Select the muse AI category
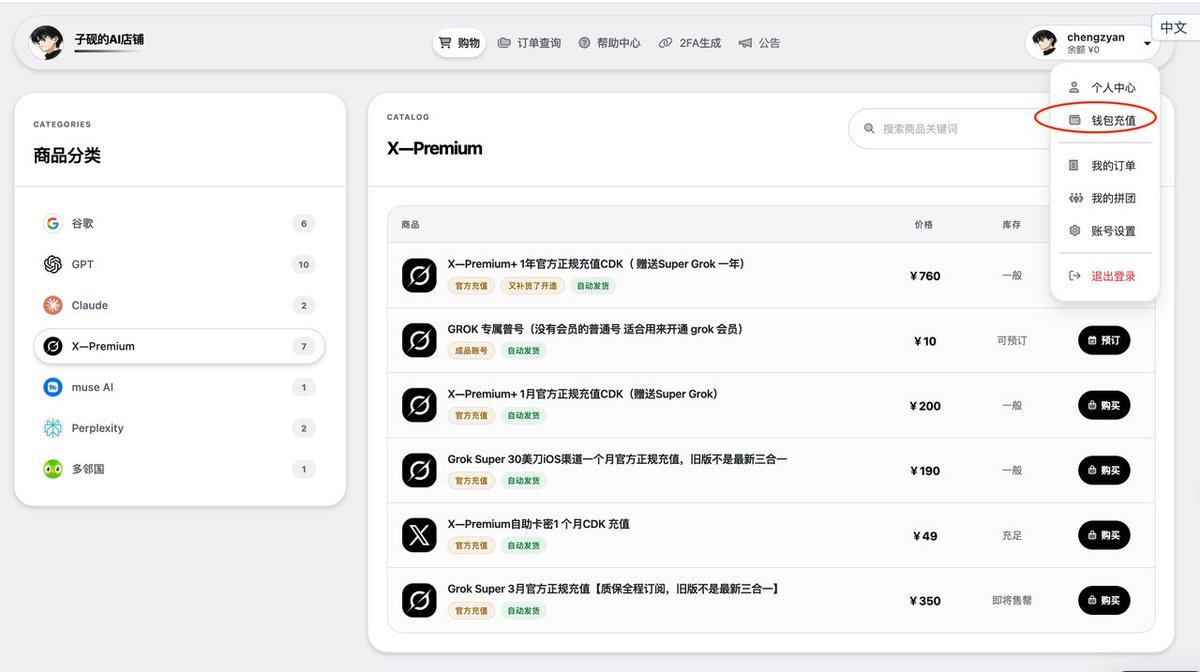1200x672 pixels. (180, 388)
